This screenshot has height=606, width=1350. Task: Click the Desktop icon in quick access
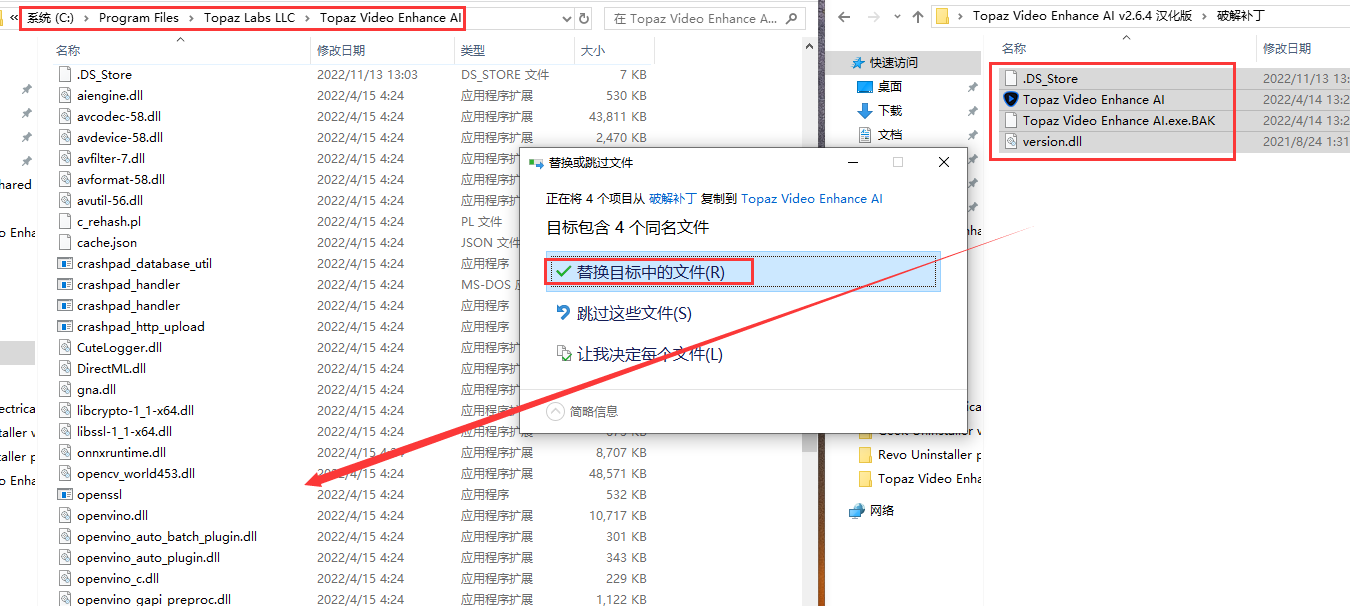[x=866, y=86]
